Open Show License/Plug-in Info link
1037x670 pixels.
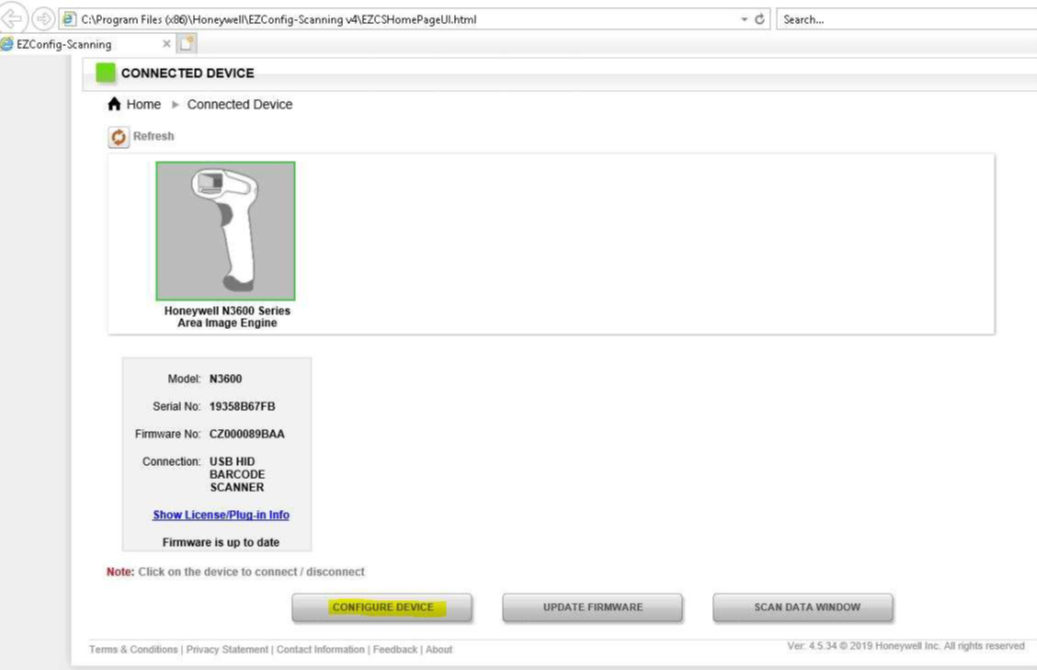point(221,515)
